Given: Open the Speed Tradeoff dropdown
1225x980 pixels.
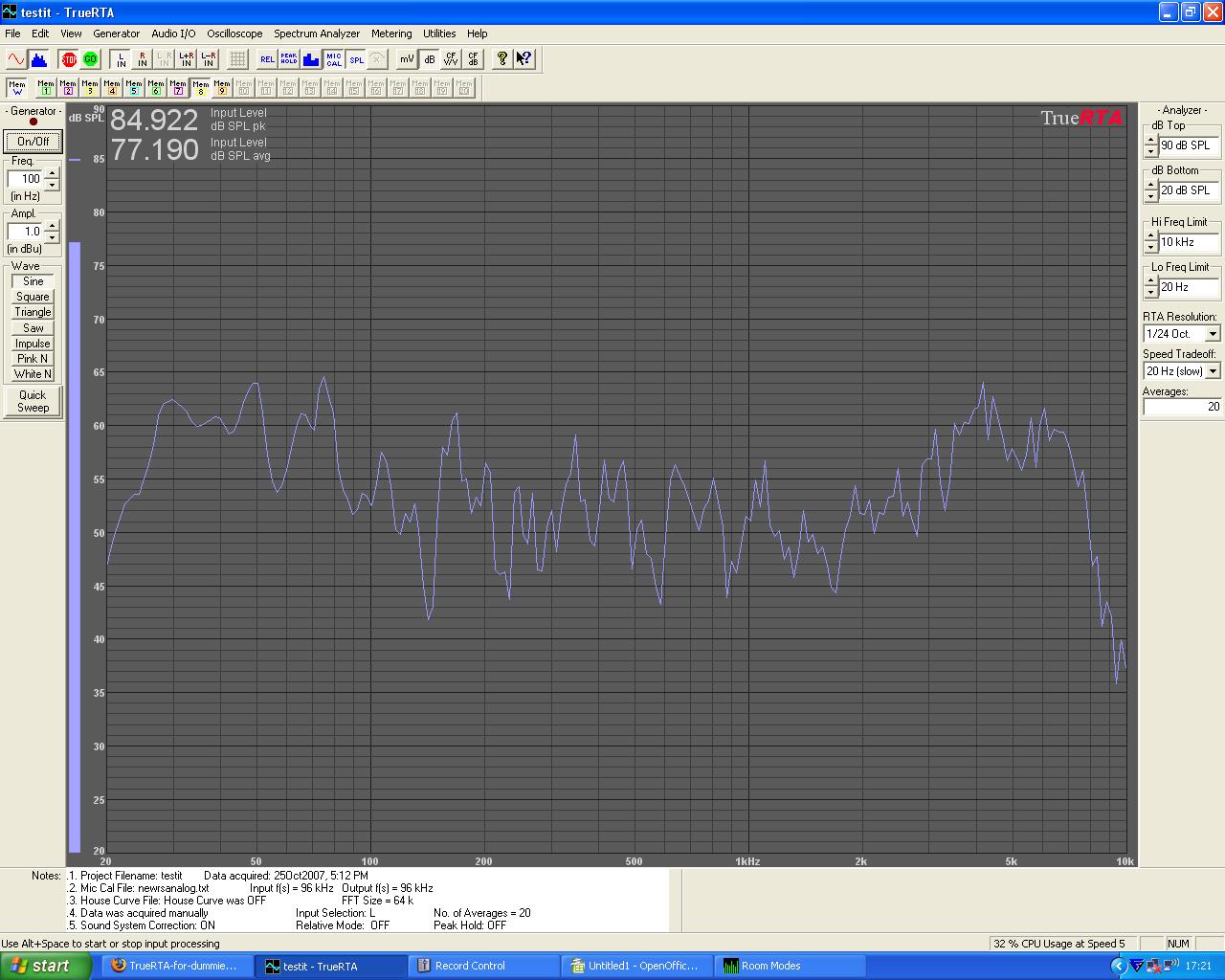Looking at the screenshot, I should coord(1213,371).
